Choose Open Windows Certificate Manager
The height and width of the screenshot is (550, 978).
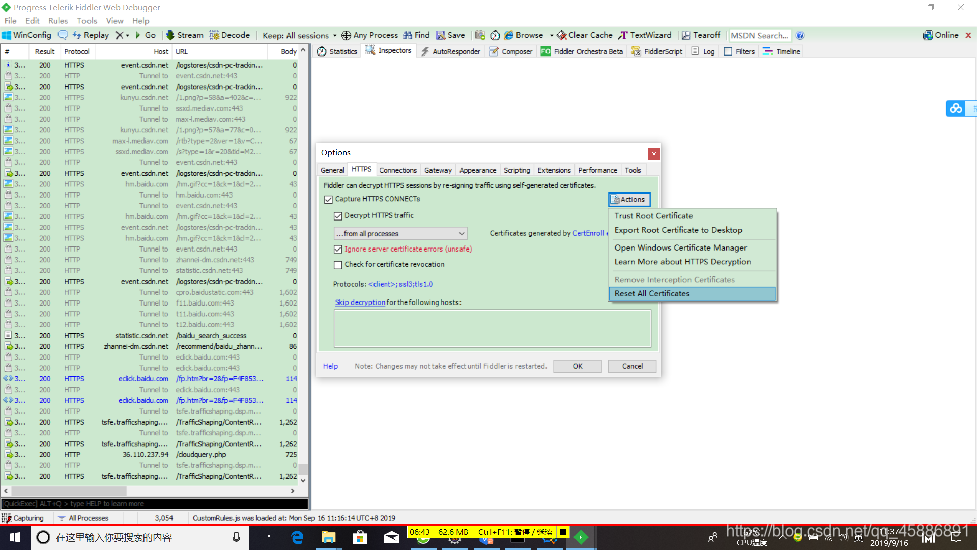point(692,248)
